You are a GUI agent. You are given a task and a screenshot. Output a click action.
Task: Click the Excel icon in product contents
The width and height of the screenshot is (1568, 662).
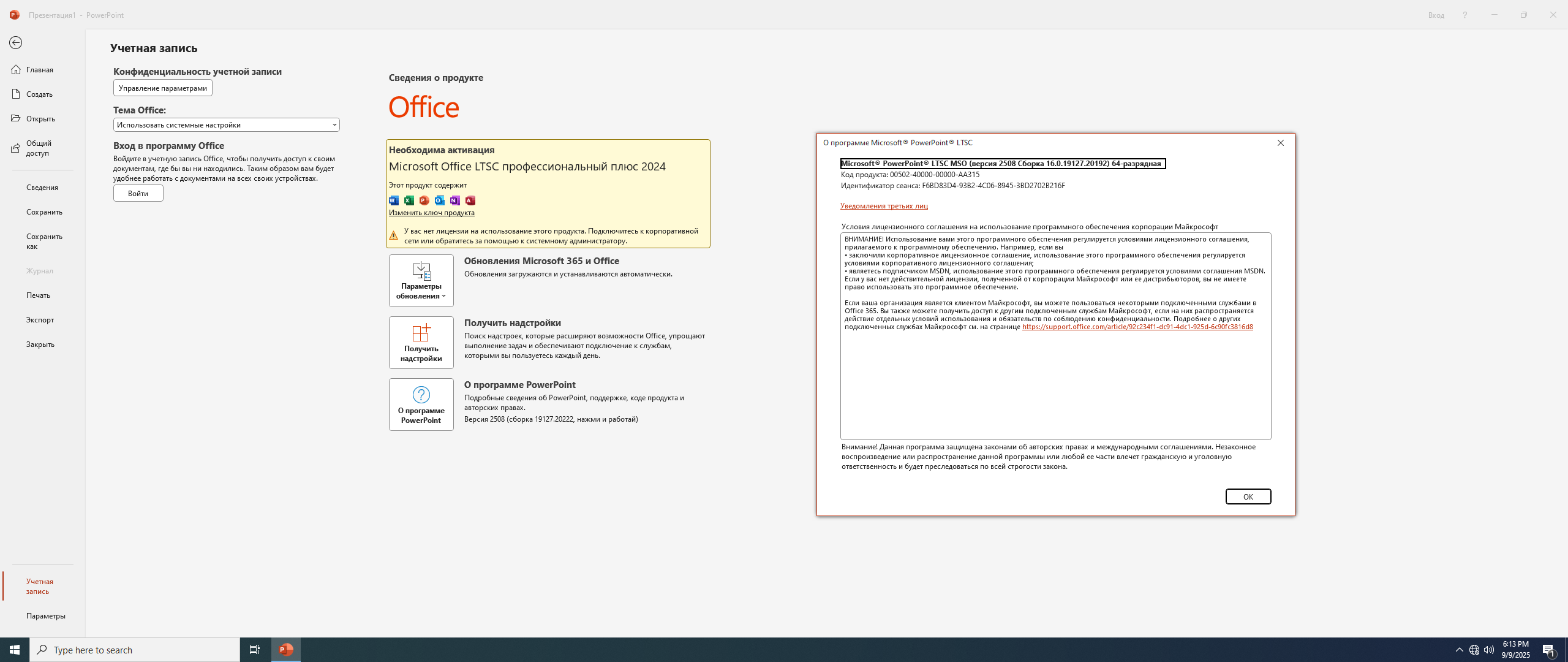(409, 200)
